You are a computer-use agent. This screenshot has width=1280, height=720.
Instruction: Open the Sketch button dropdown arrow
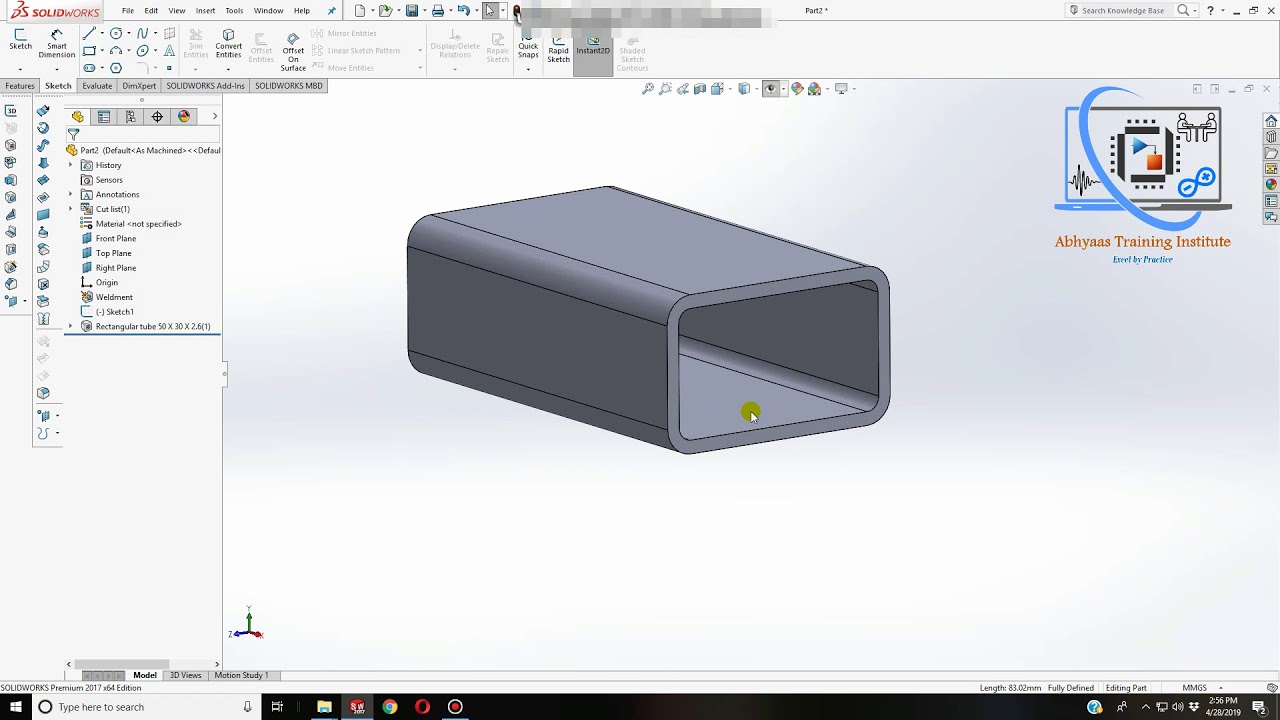pos(20,69)
